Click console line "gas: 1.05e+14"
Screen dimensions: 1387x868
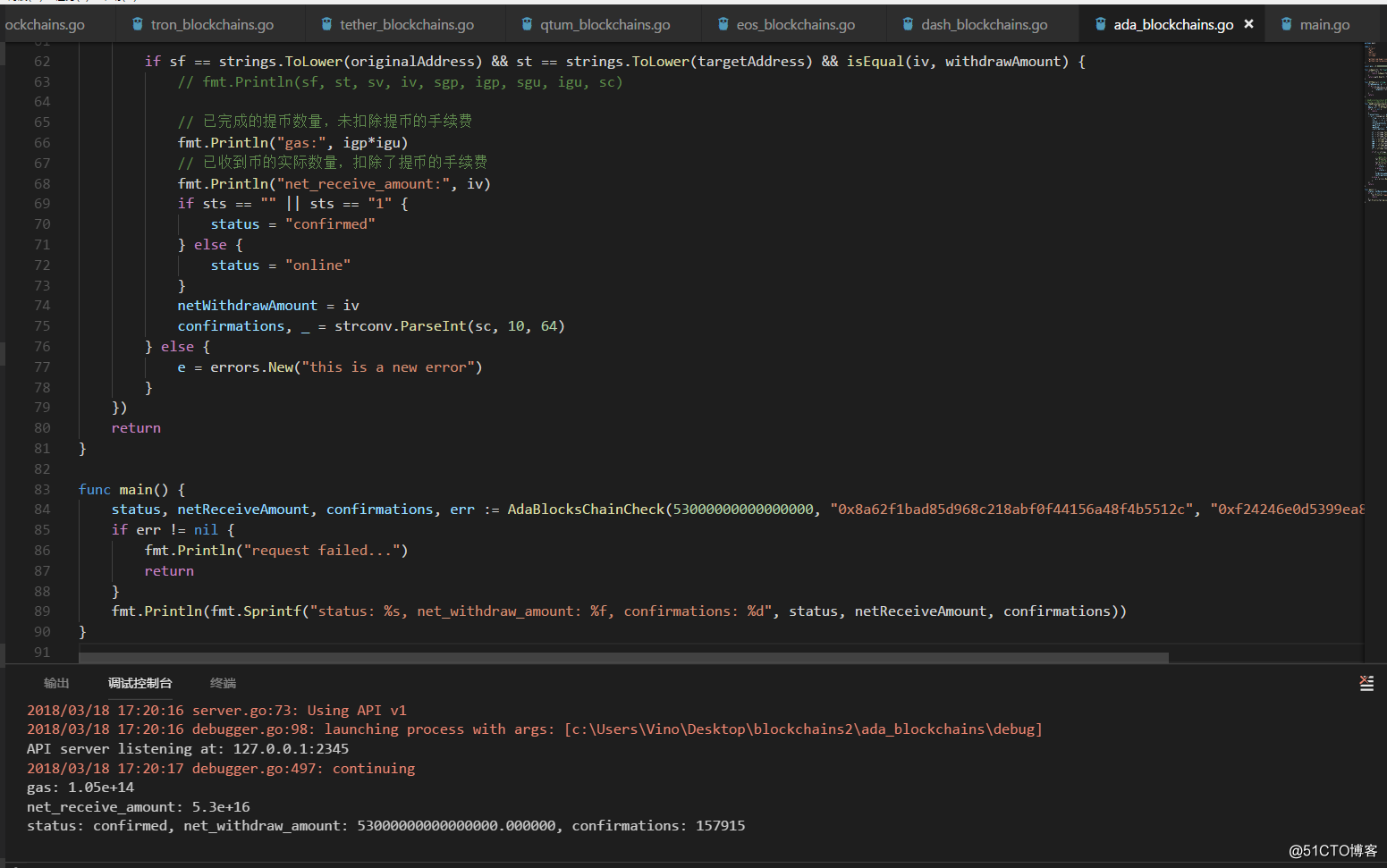click(80, 788)
